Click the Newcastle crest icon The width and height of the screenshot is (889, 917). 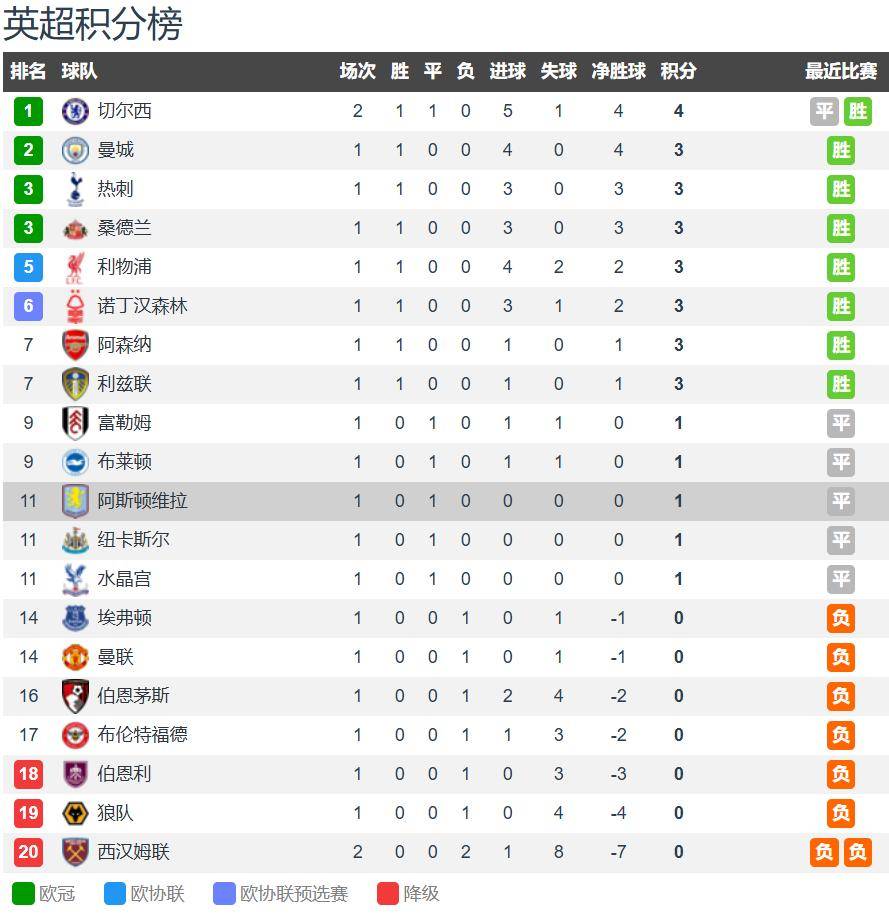75,540
